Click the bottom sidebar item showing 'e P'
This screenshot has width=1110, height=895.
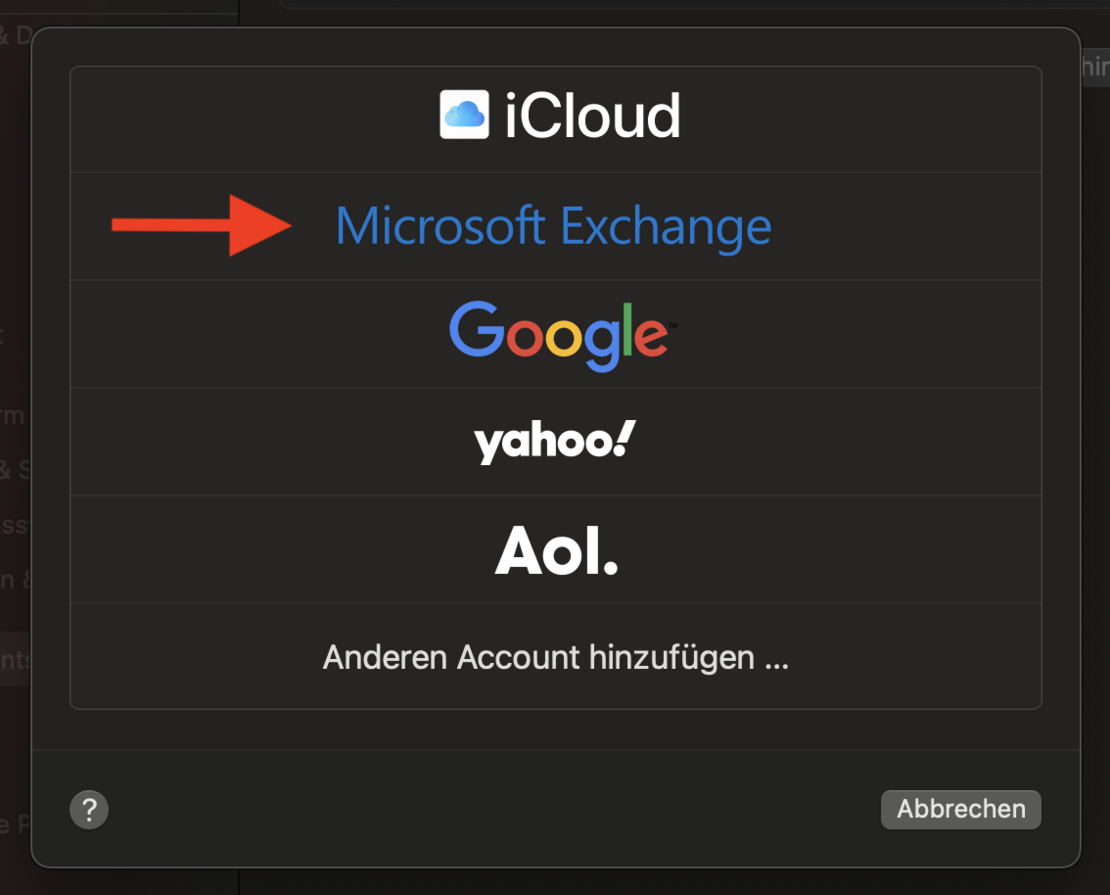15,823
